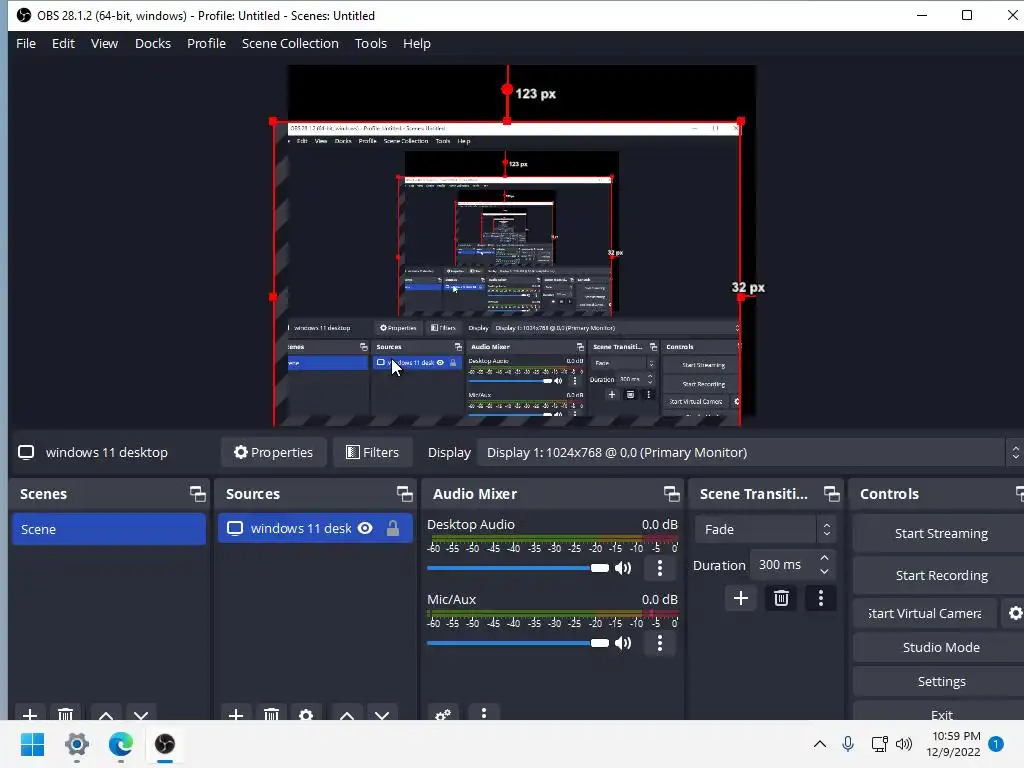Open the Help menu

pyautogui.click(x=417, y=44)
